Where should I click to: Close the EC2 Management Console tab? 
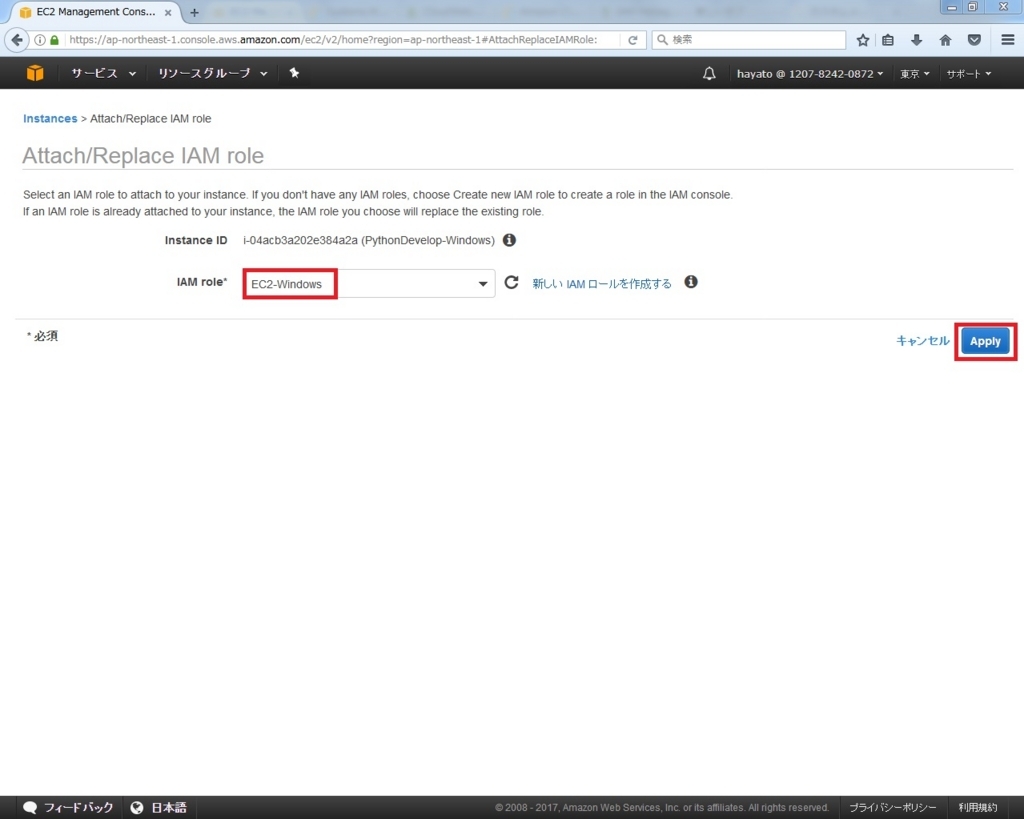(168, 12)
